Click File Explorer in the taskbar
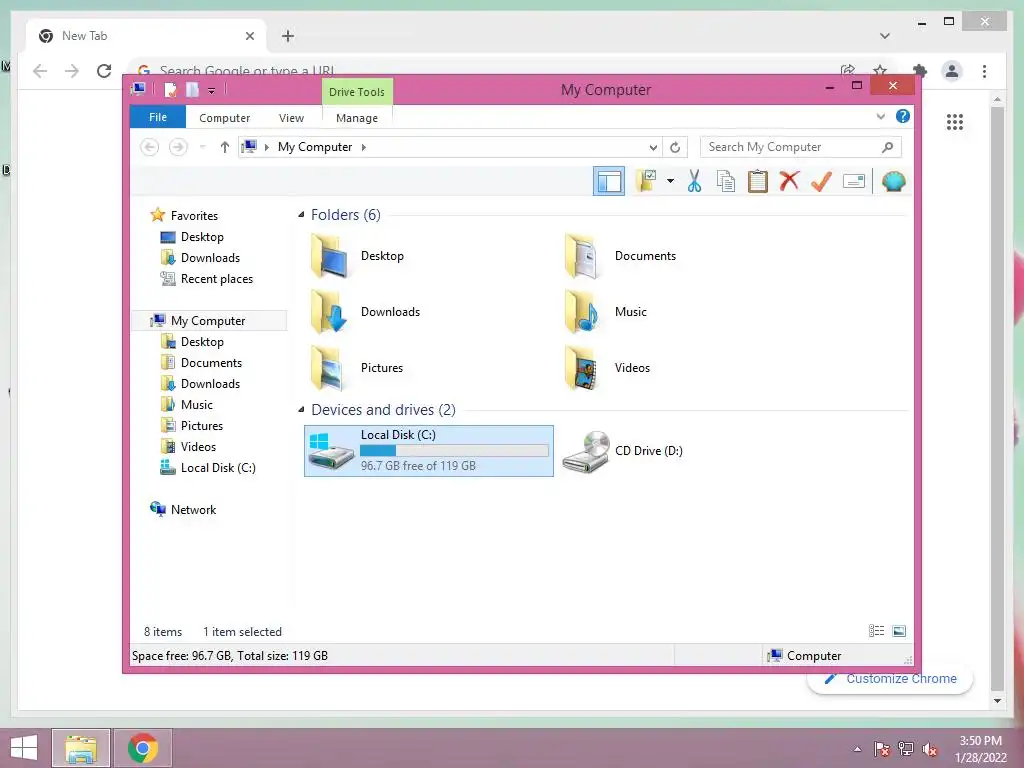The width and height of the screenshot is (1024, 768). pyautogui.click(x=81, y=748)
